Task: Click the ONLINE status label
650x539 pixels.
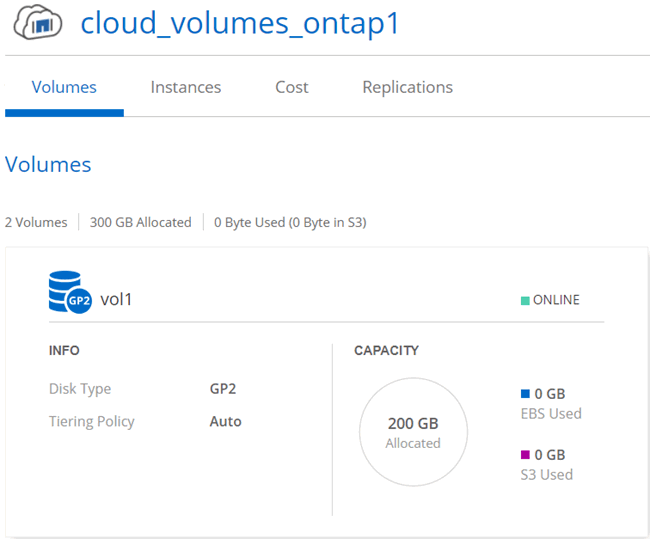Action: click(x=556, y=300)
